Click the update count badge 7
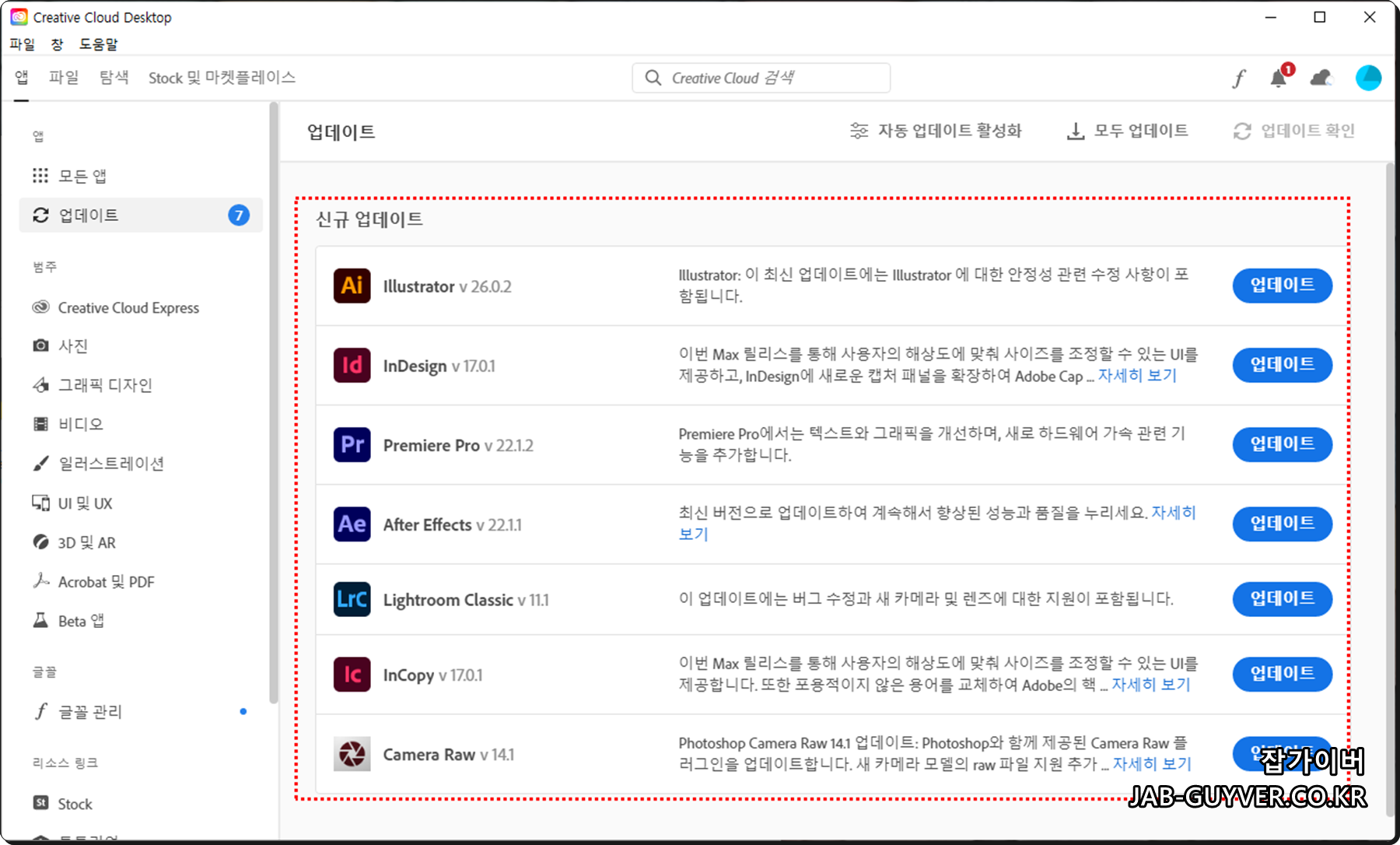Screen dimensions: 1400x845 (x=239, y=215)
